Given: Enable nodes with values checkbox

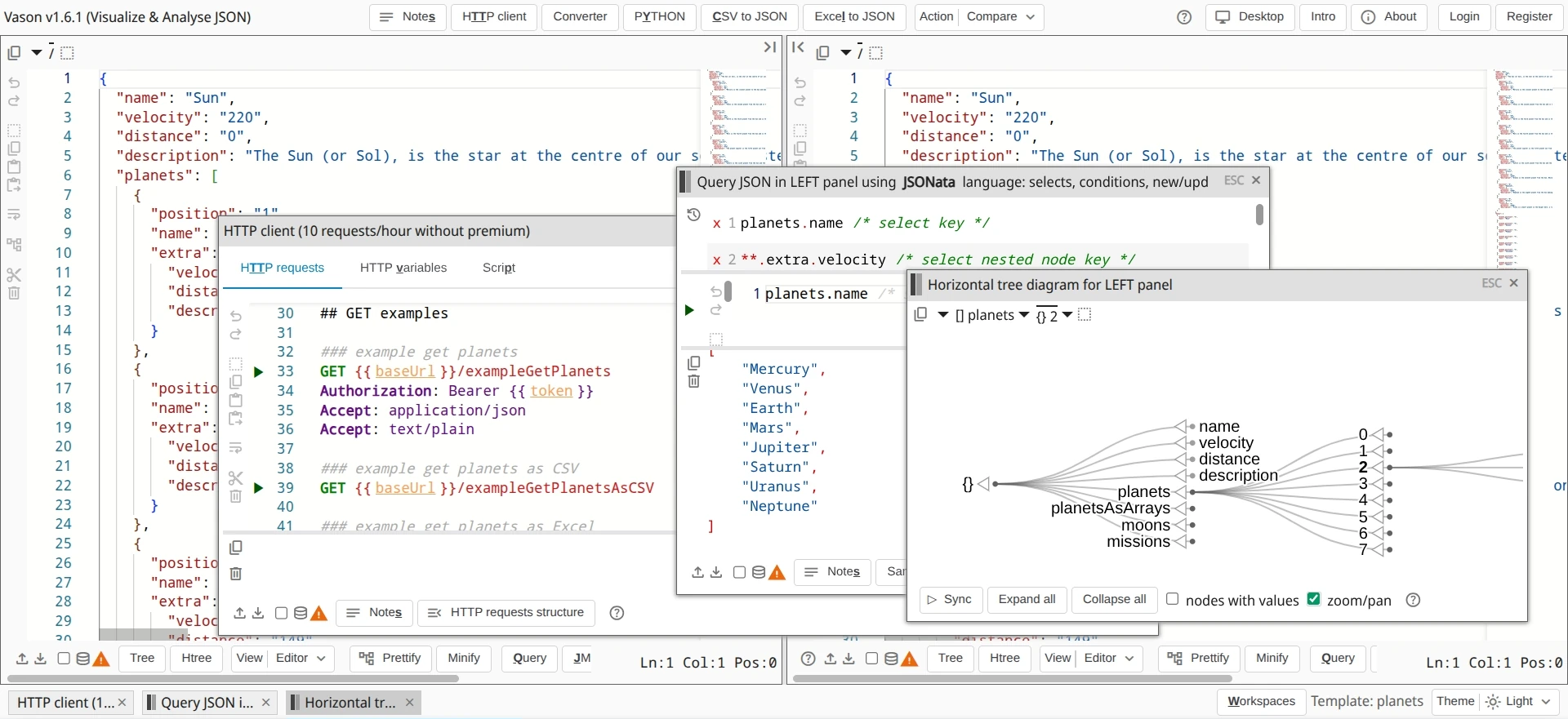Looking at the screenshot, I should [x=1173, y=599].
